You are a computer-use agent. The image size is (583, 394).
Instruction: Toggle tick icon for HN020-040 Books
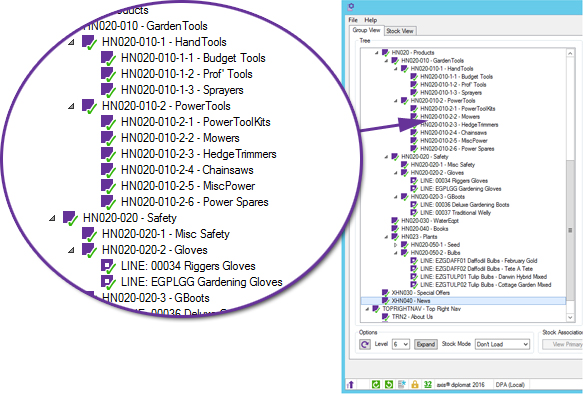point(395,229)
